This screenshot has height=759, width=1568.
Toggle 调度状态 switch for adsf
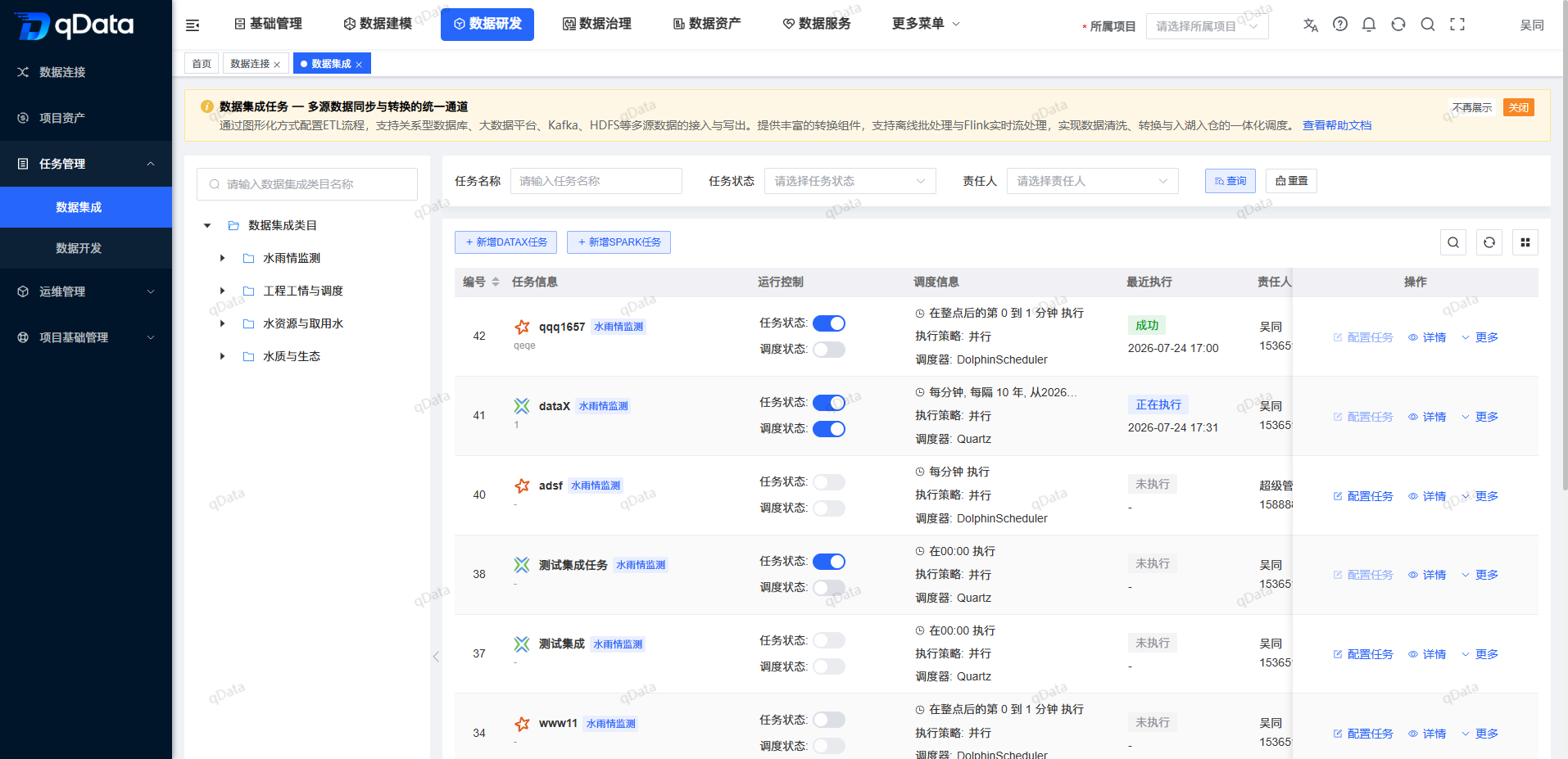[x=829, y=508]
